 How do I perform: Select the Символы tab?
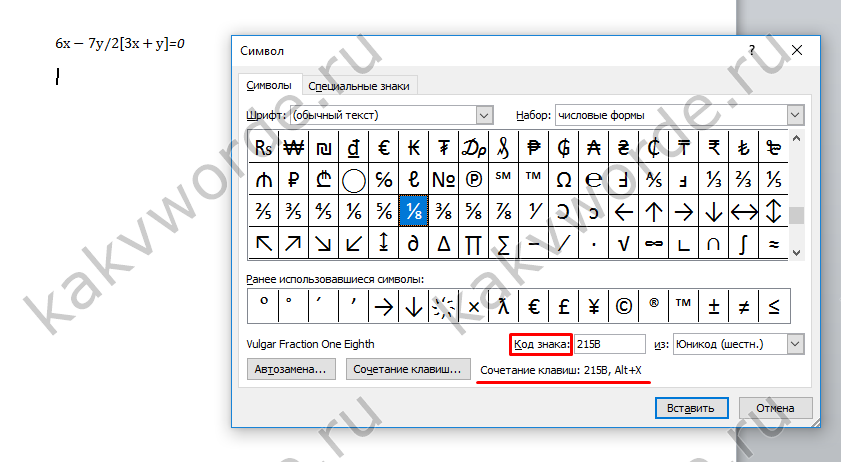coord(268,86)
